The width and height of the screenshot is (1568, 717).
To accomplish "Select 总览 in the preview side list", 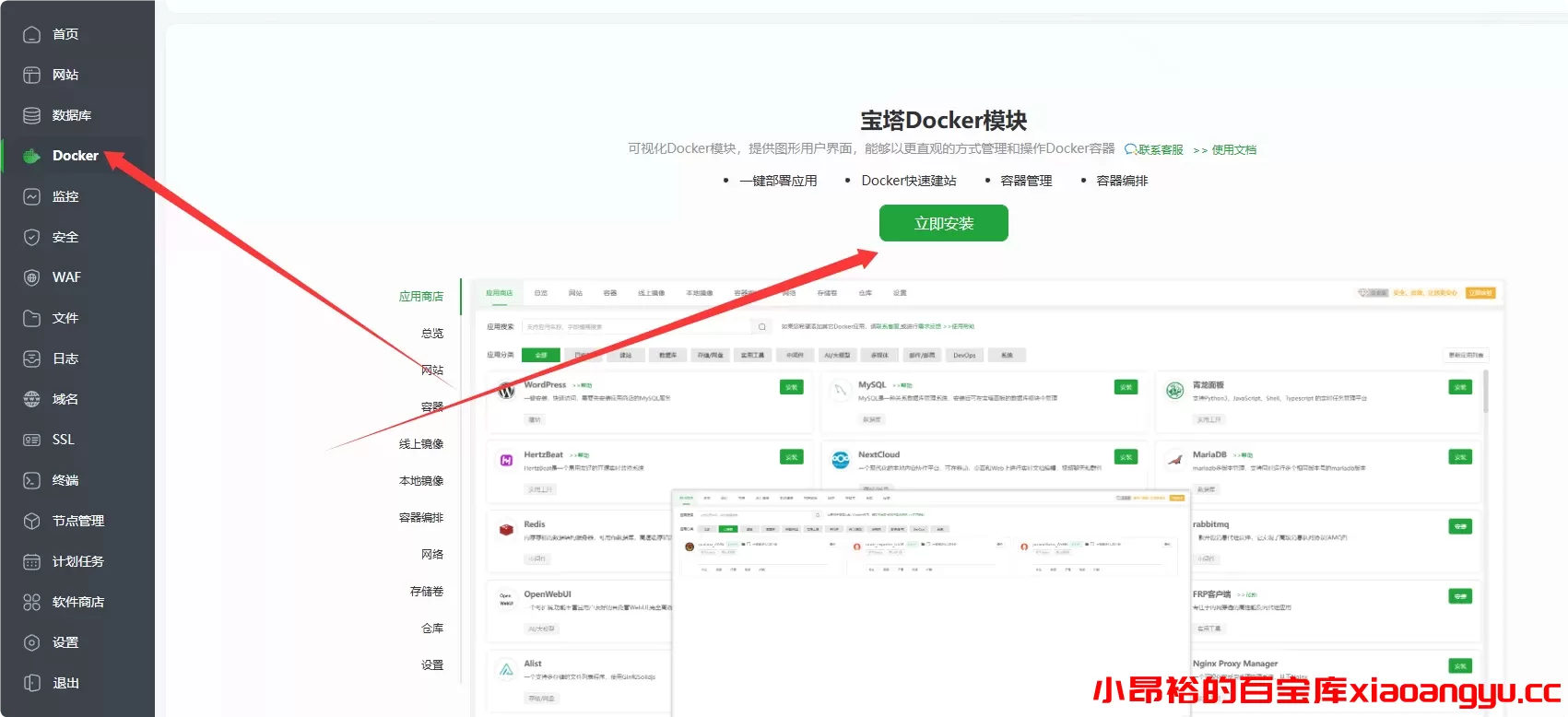I will pos(432,334).
